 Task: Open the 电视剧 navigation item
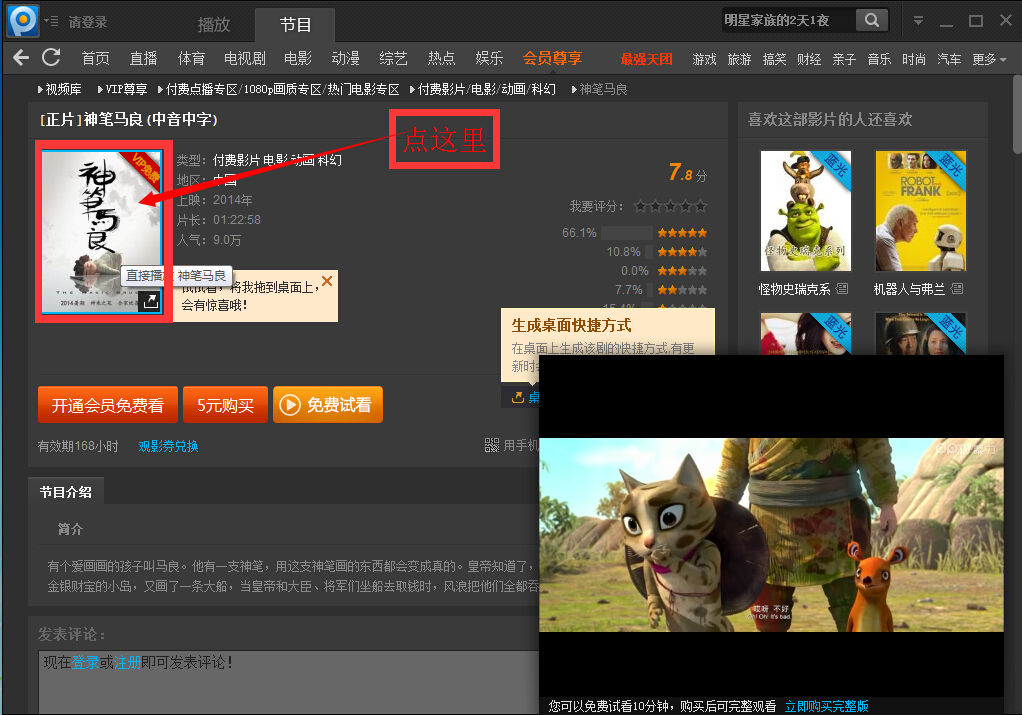pyautogui.click(x=244, y=59)
